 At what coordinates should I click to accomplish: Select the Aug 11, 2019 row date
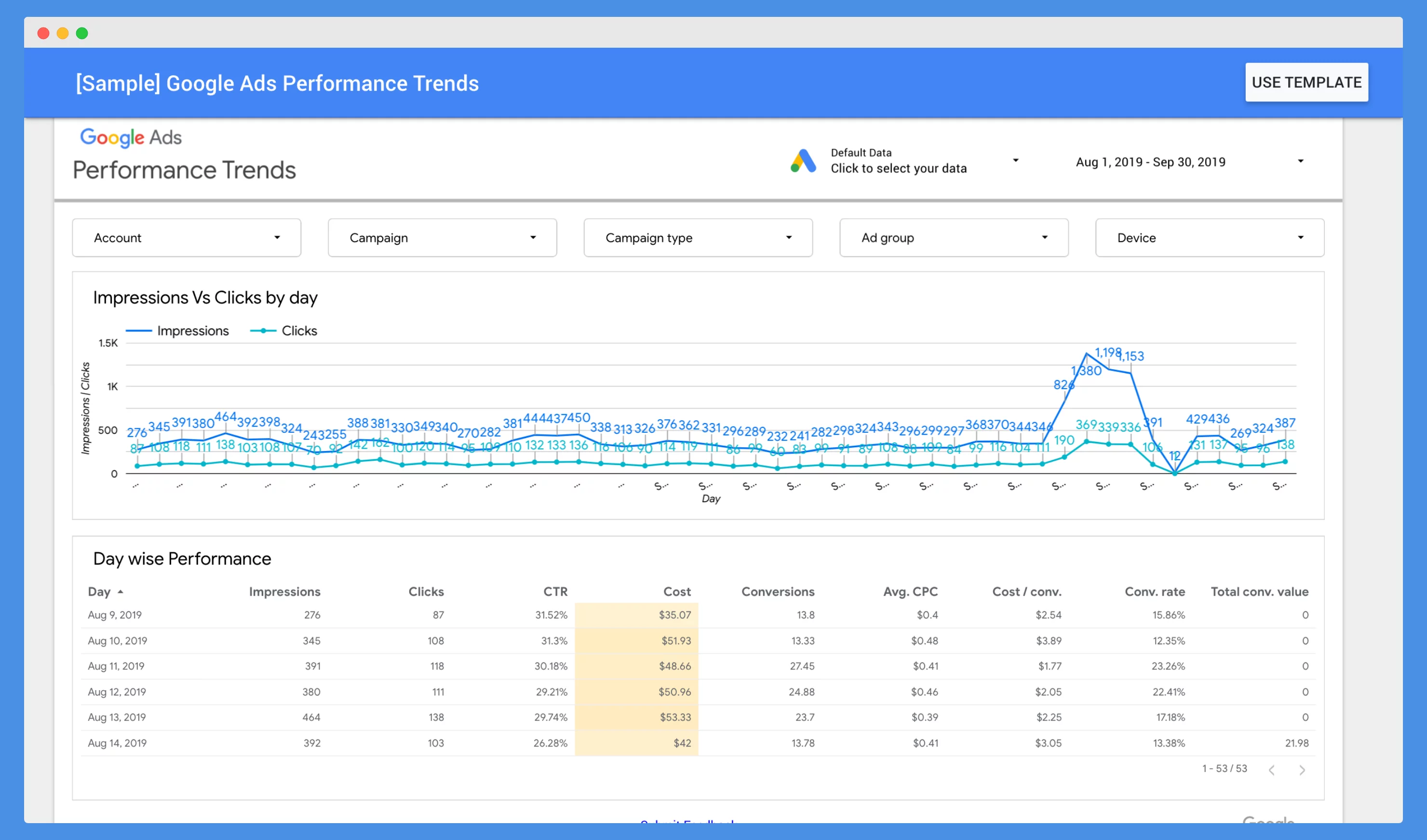(x=116, y=666)
